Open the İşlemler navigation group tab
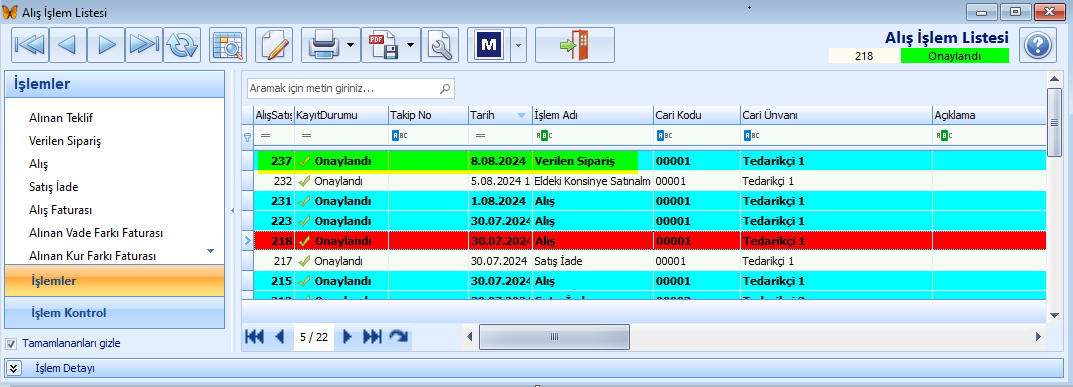Viewport: 1073px width, 387px height. click(114, 280)
